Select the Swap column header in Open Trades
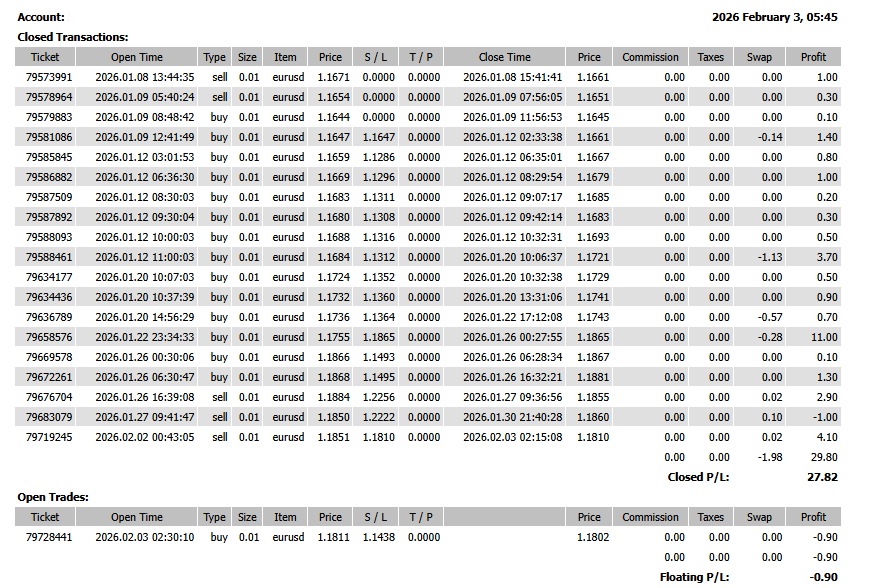This screenshot has height=588, width=871. pyautogui.click(x=759, y=517)
